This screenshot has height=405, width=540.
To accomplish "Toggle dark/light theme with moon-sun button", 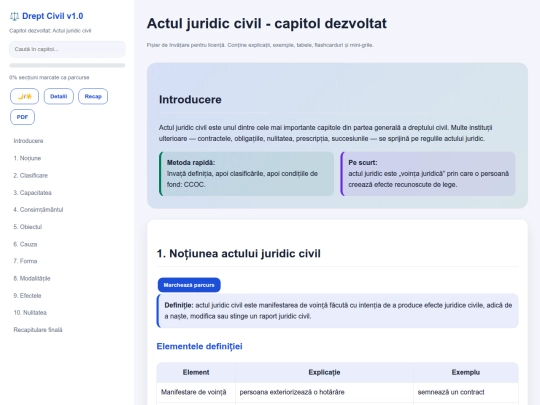I will pos(24,96).
